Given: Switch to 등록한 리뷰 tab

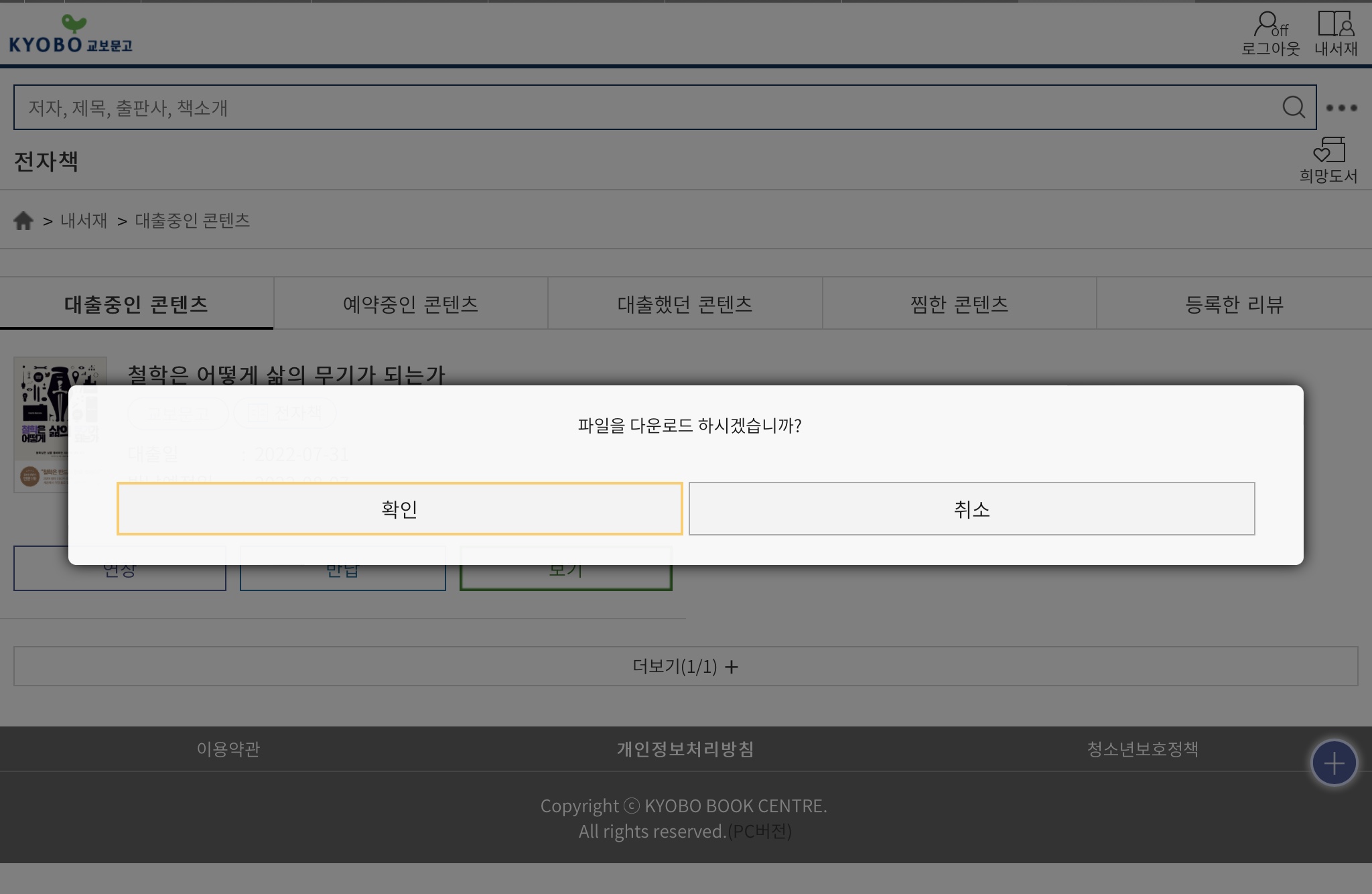Looking at the screenshot, I should (x=1234, y=304).
